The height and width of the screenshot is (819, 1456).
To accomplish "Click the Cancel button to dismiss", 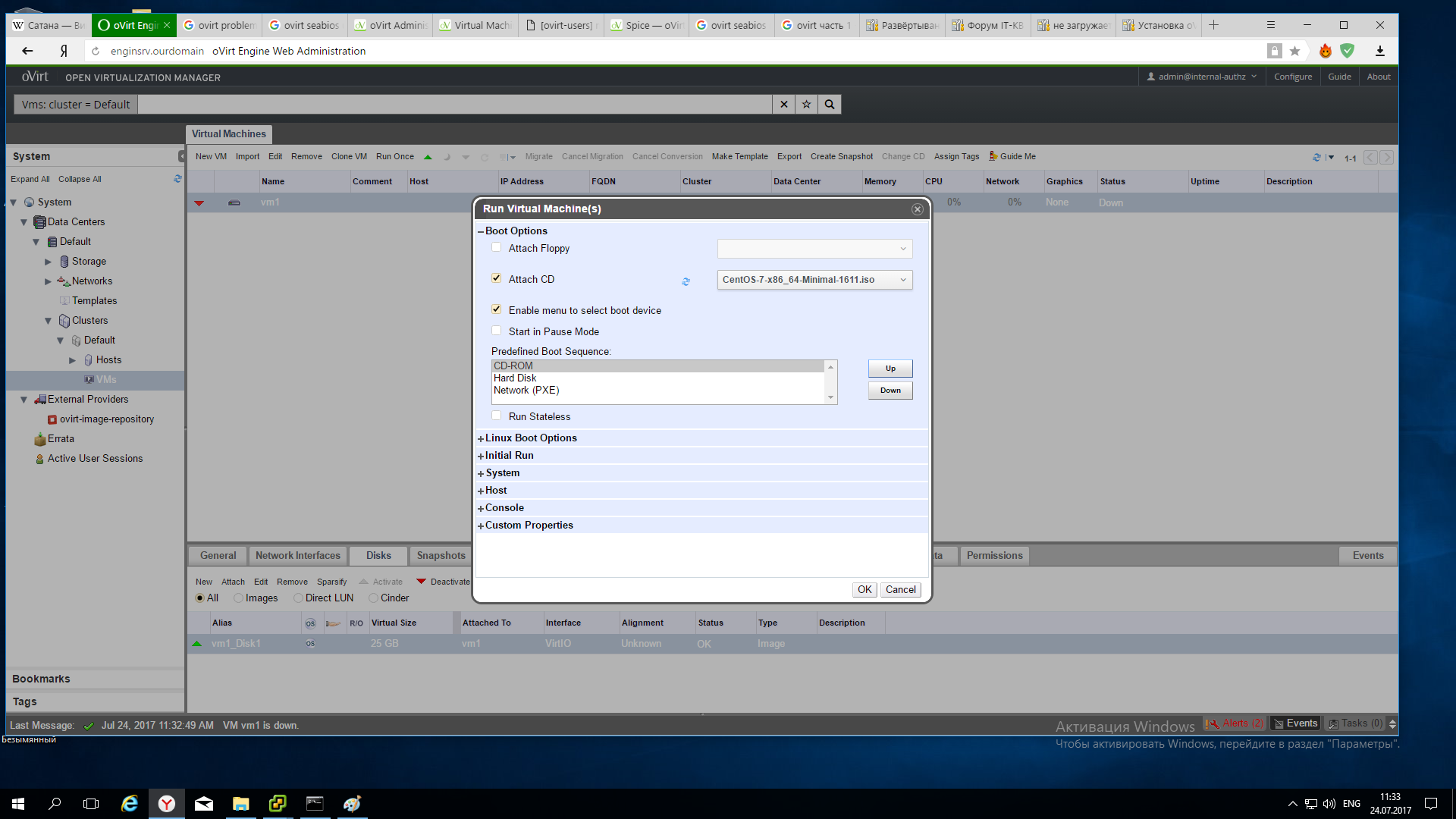I will pyautogui.click(x=900, y=589).
